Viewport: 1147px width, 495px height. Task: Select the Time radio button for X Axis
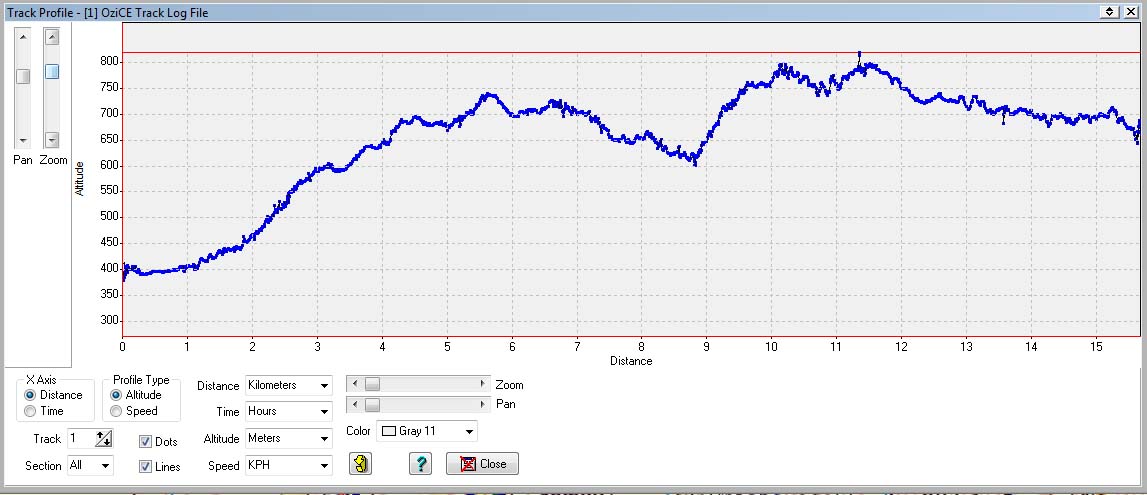click(x=31, y=411)
